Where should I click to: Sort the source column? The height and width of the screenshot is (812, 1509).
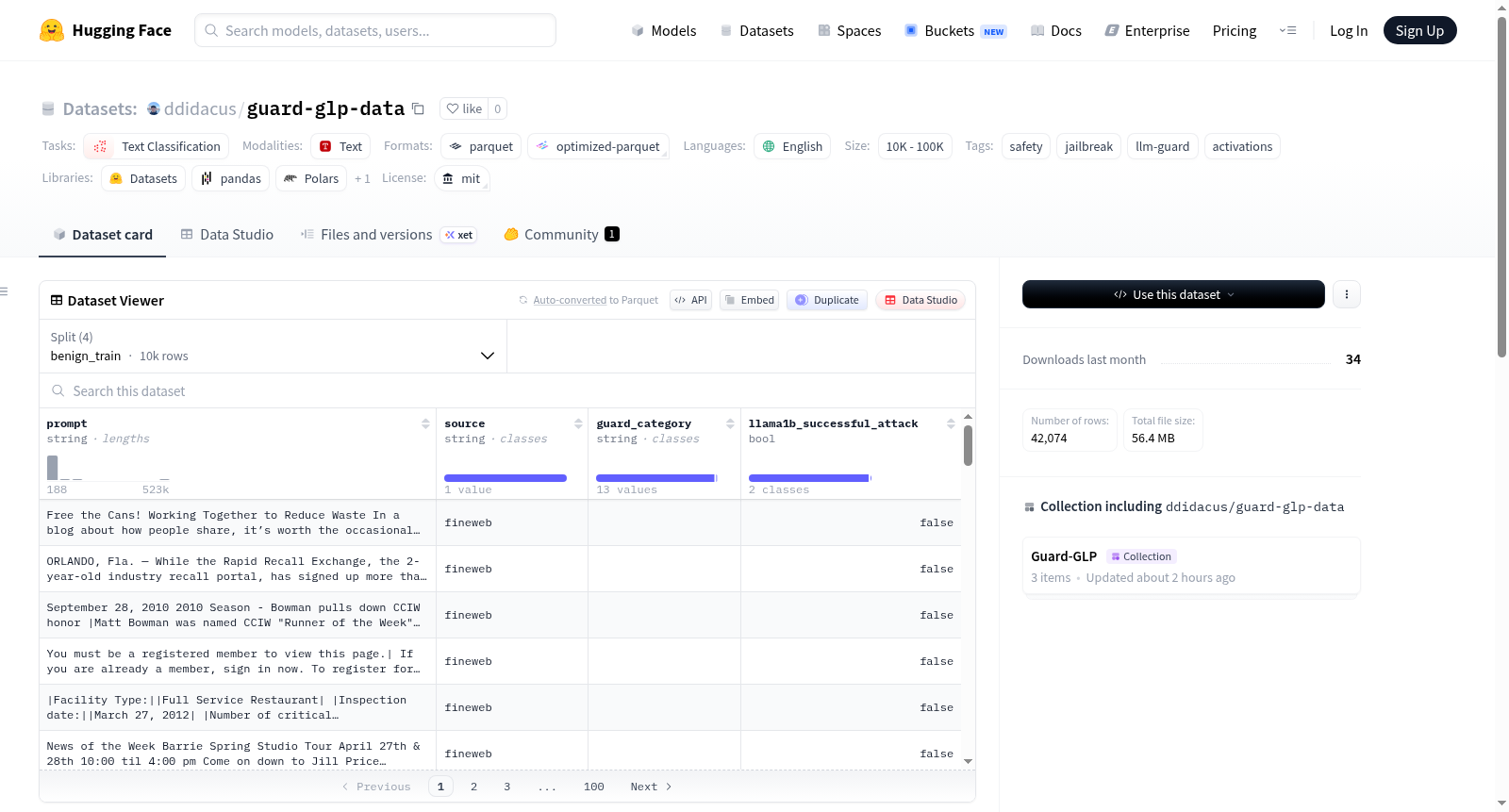click(x=578, y=424)
